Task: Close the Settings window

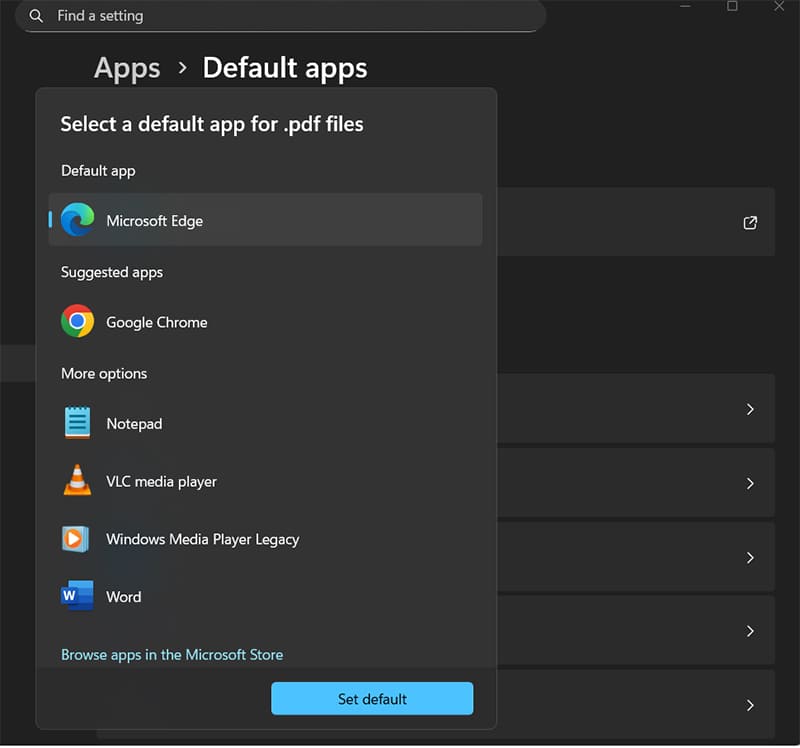Action: pos(779,6)
